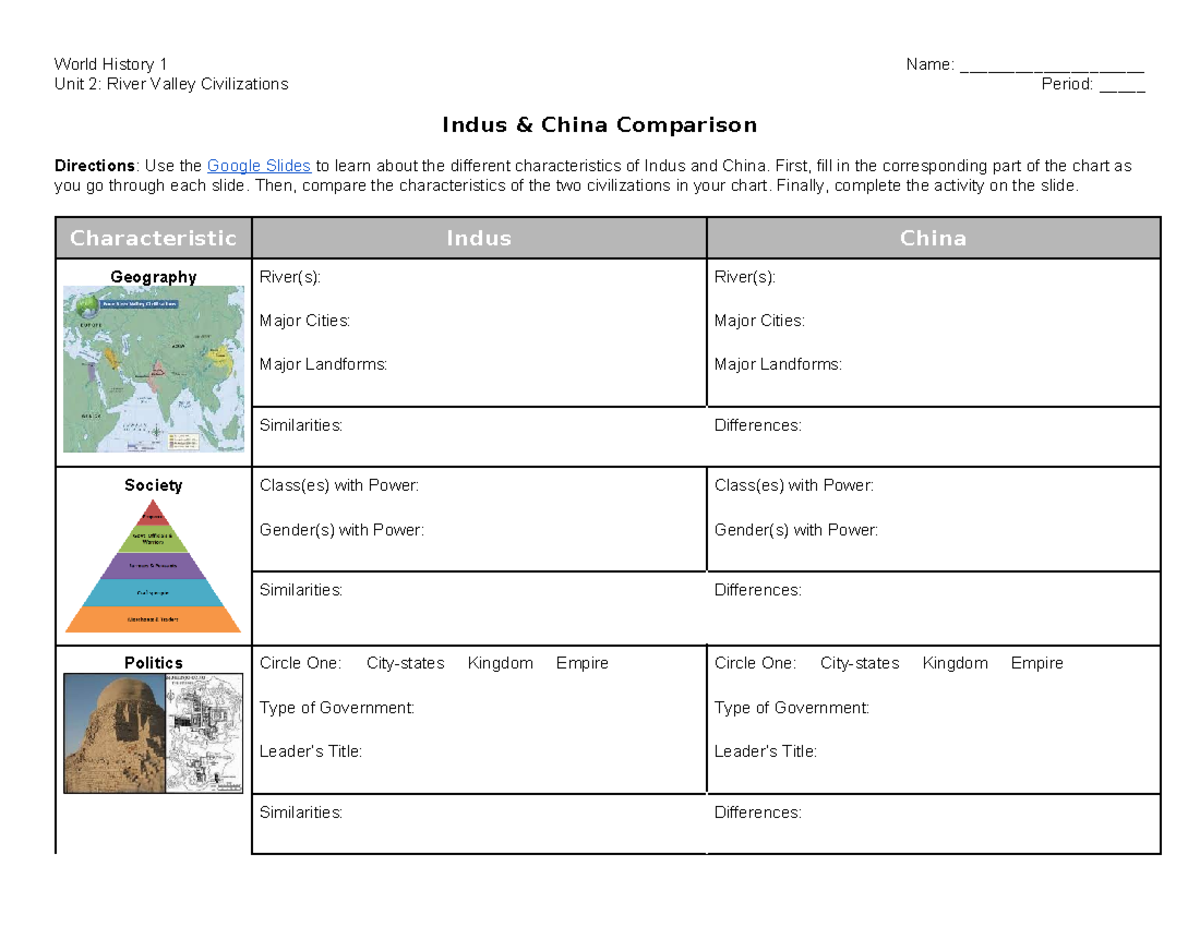Click the map legend in the lower corner
Screen dimensions: 1200x927
(183, 440)
